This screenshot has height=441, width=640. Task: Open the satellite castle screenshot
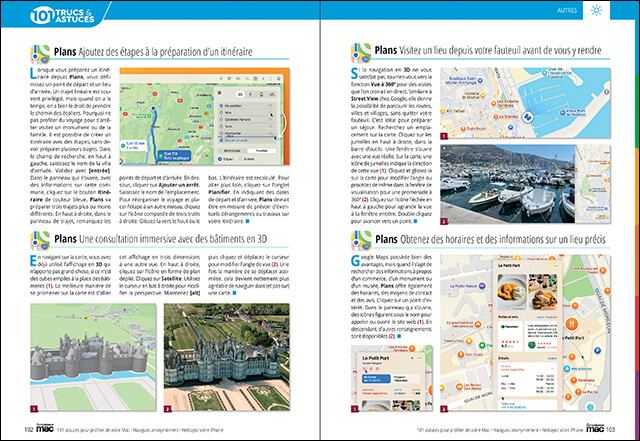[x=227, y=357]
